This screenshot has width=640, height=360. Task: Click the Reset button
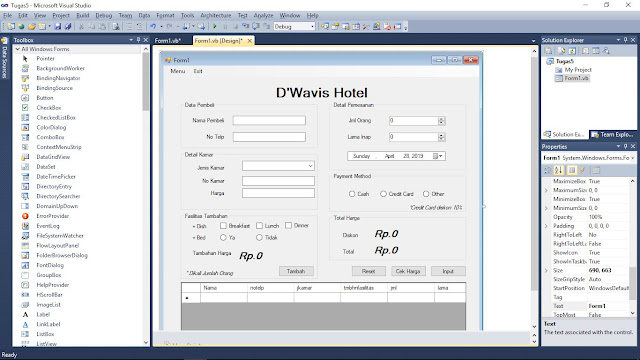pos(369,271)
